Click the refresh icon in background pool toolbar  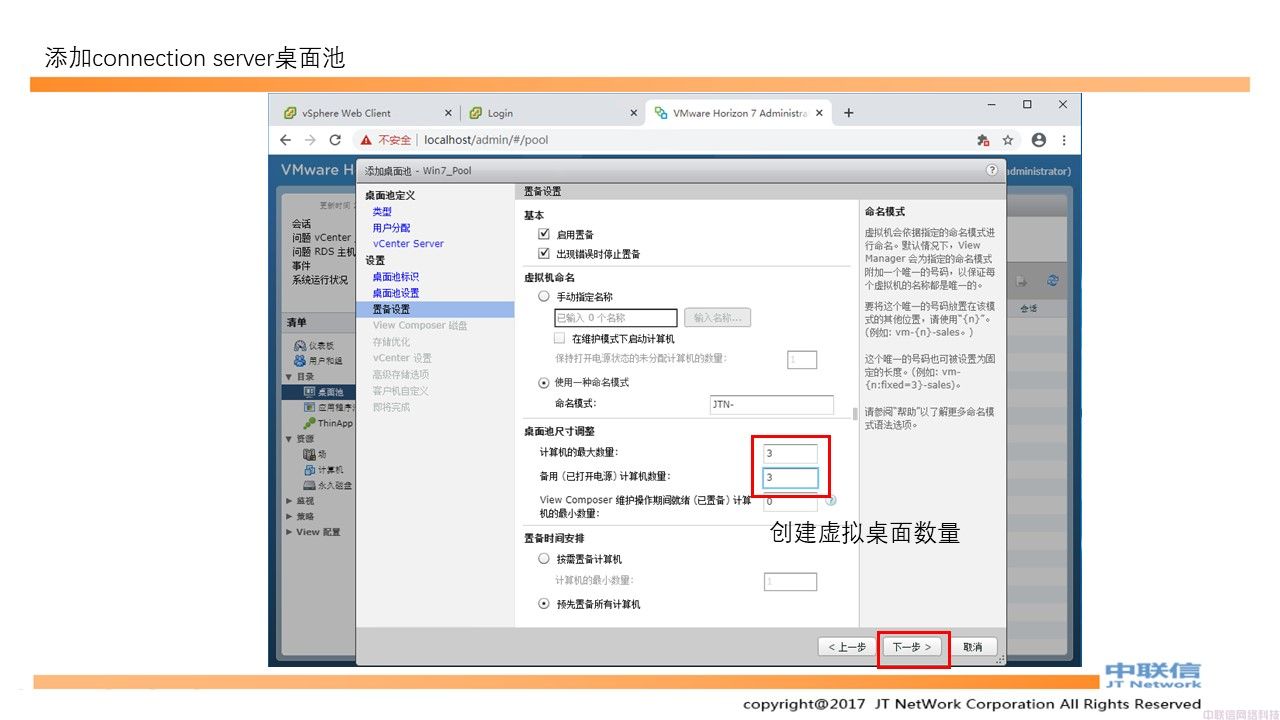[1052, 281]
